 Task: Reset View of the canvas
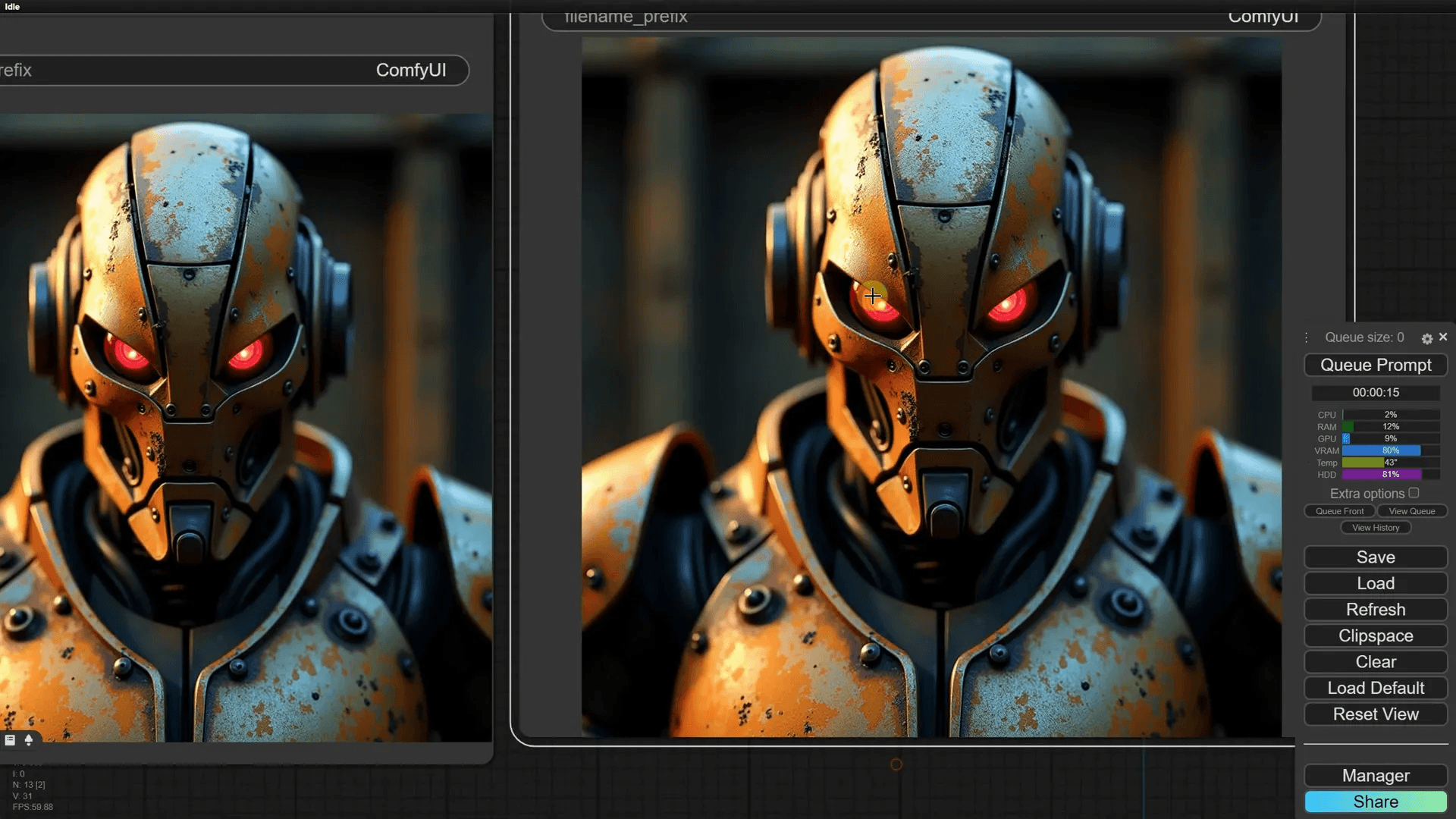(1376, 714)
